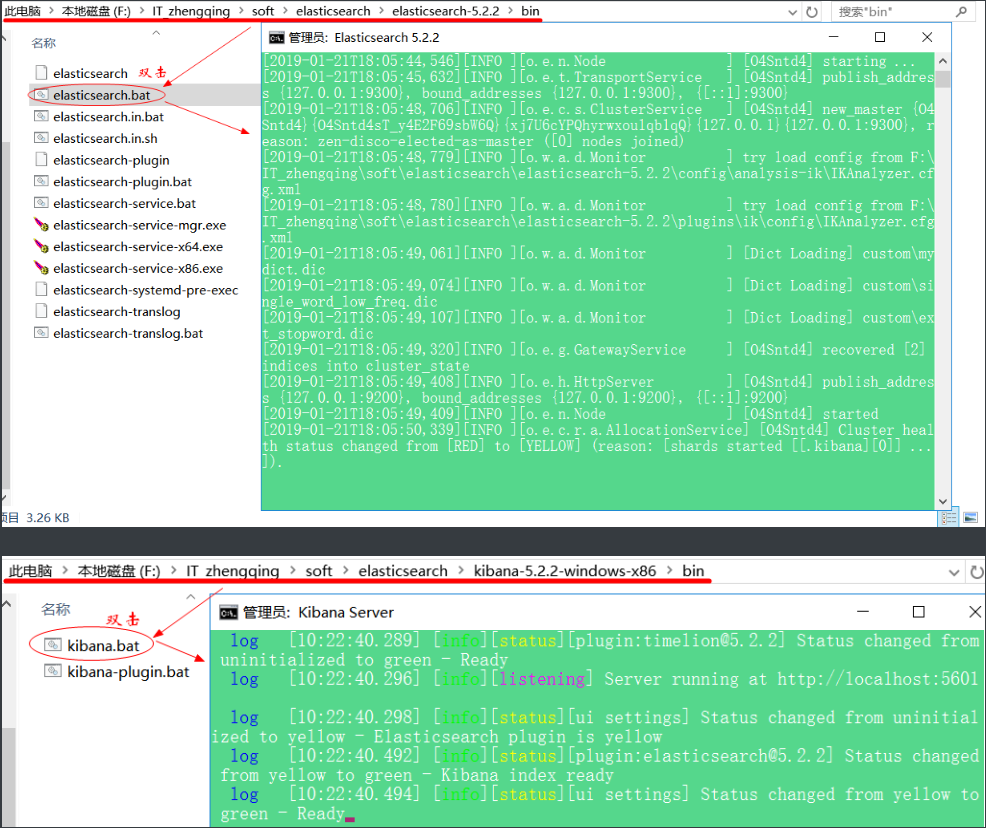Toggle sort arrow above 名称 column in kibana explorer

[191, 597]
